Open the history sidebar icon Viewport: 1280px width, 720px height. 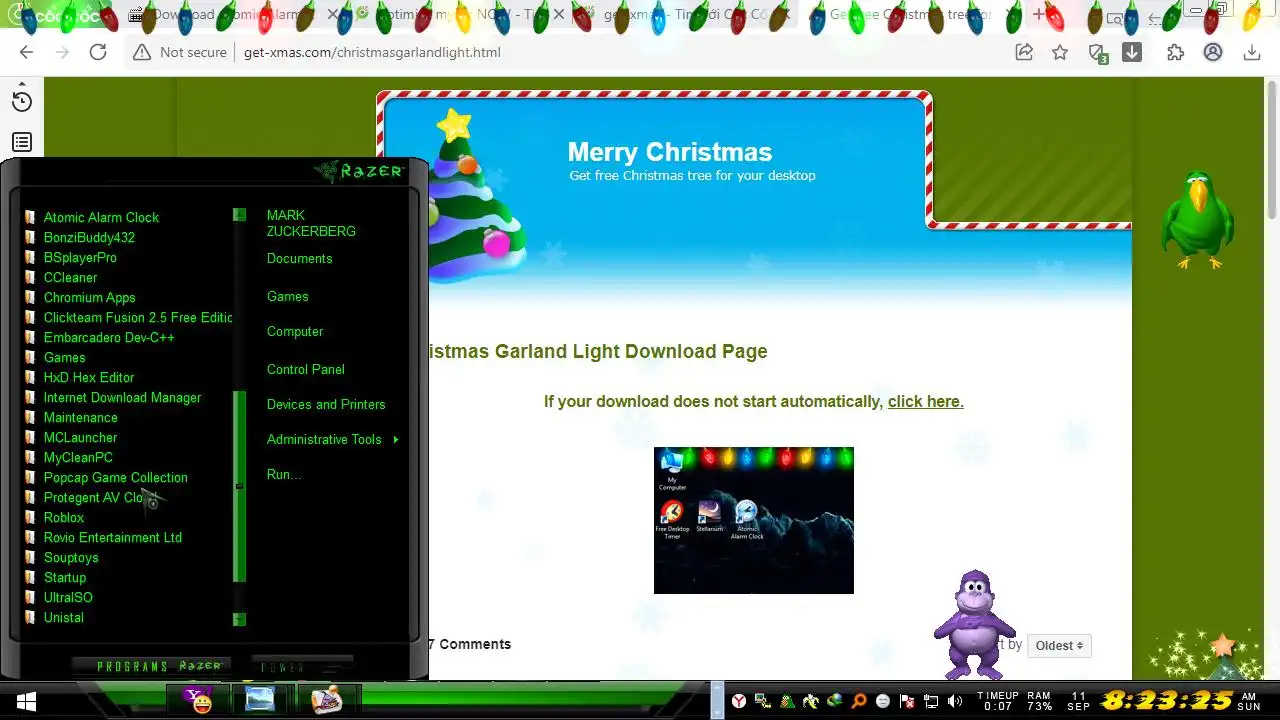tap(22, 101)
